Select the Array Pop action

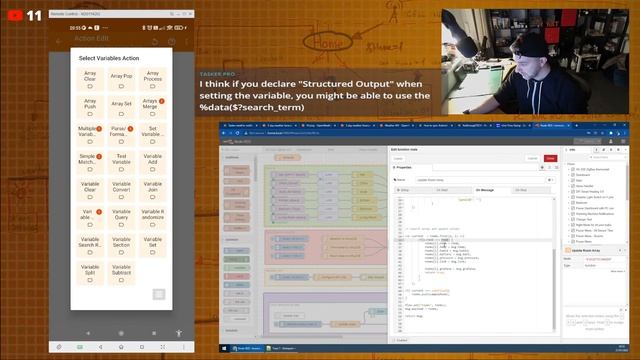121,80
